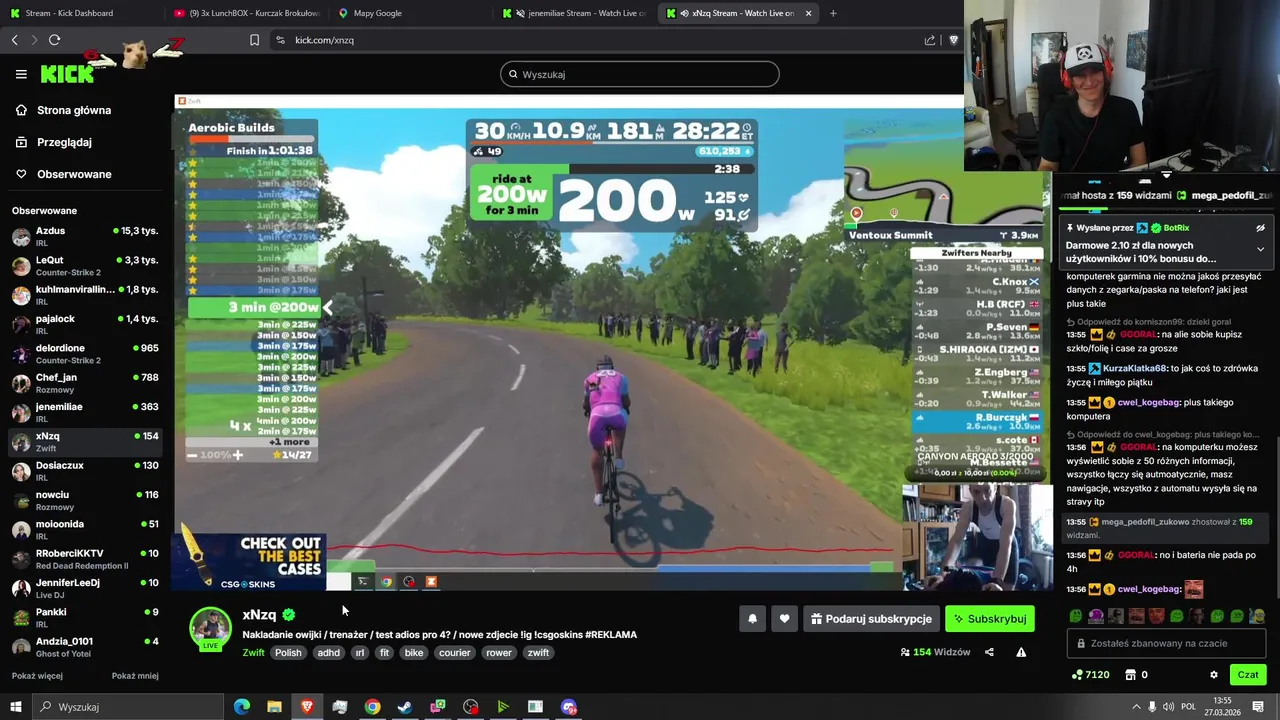Click the Windows taskbar search box
The image size is (1280, 720).
tap(127, 707)
